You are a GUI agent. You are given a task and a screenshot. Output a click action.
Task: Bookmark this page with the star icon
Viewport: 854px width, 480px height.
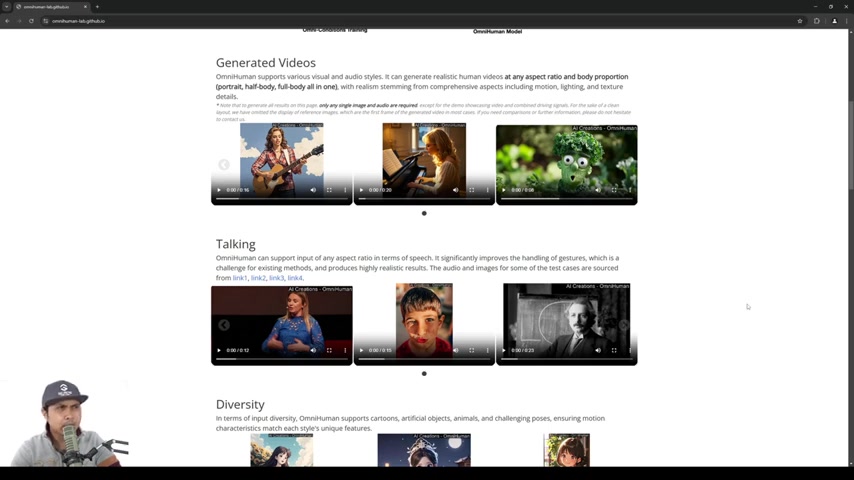(800, 21)
